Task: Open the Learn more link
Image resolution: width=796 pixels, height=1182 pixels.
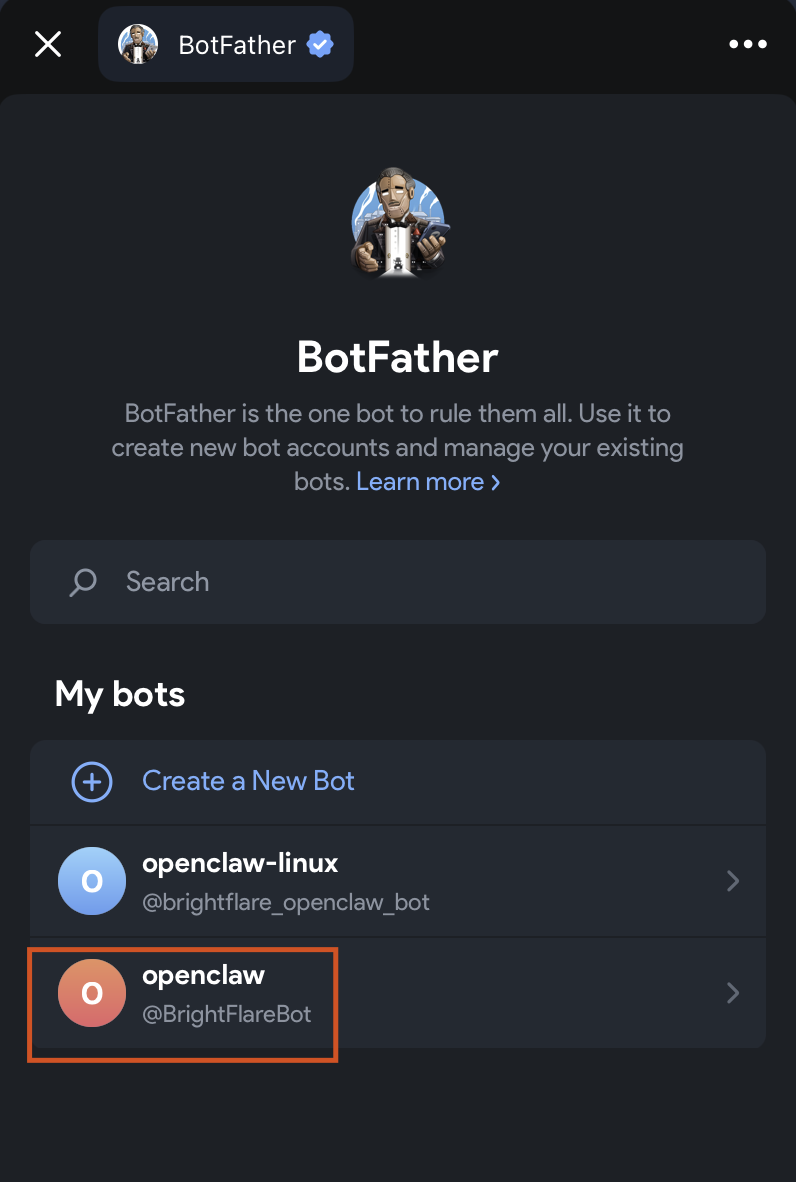Action: pyautogui.click(x=428, y=481)
